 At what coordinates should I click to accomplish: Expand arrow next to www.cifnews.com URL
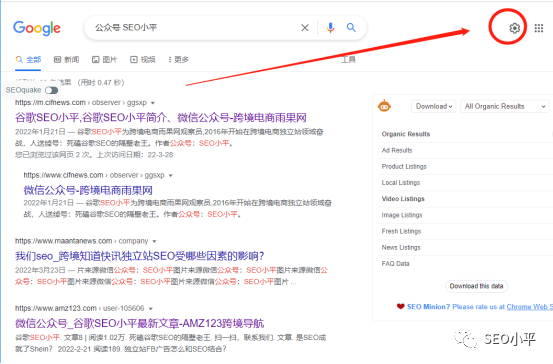click(x=170, y=175)
